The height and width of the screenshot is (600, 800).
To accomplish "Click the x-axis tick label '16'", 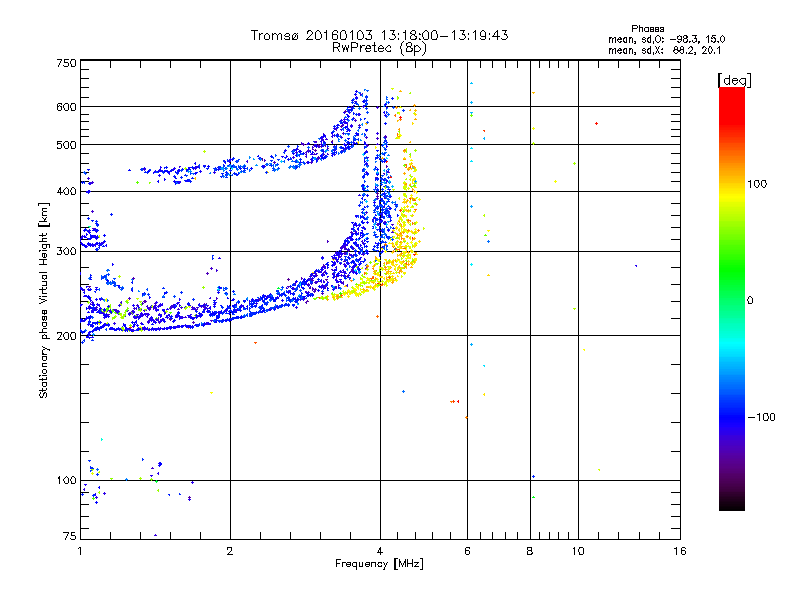I will coord(680,551).
